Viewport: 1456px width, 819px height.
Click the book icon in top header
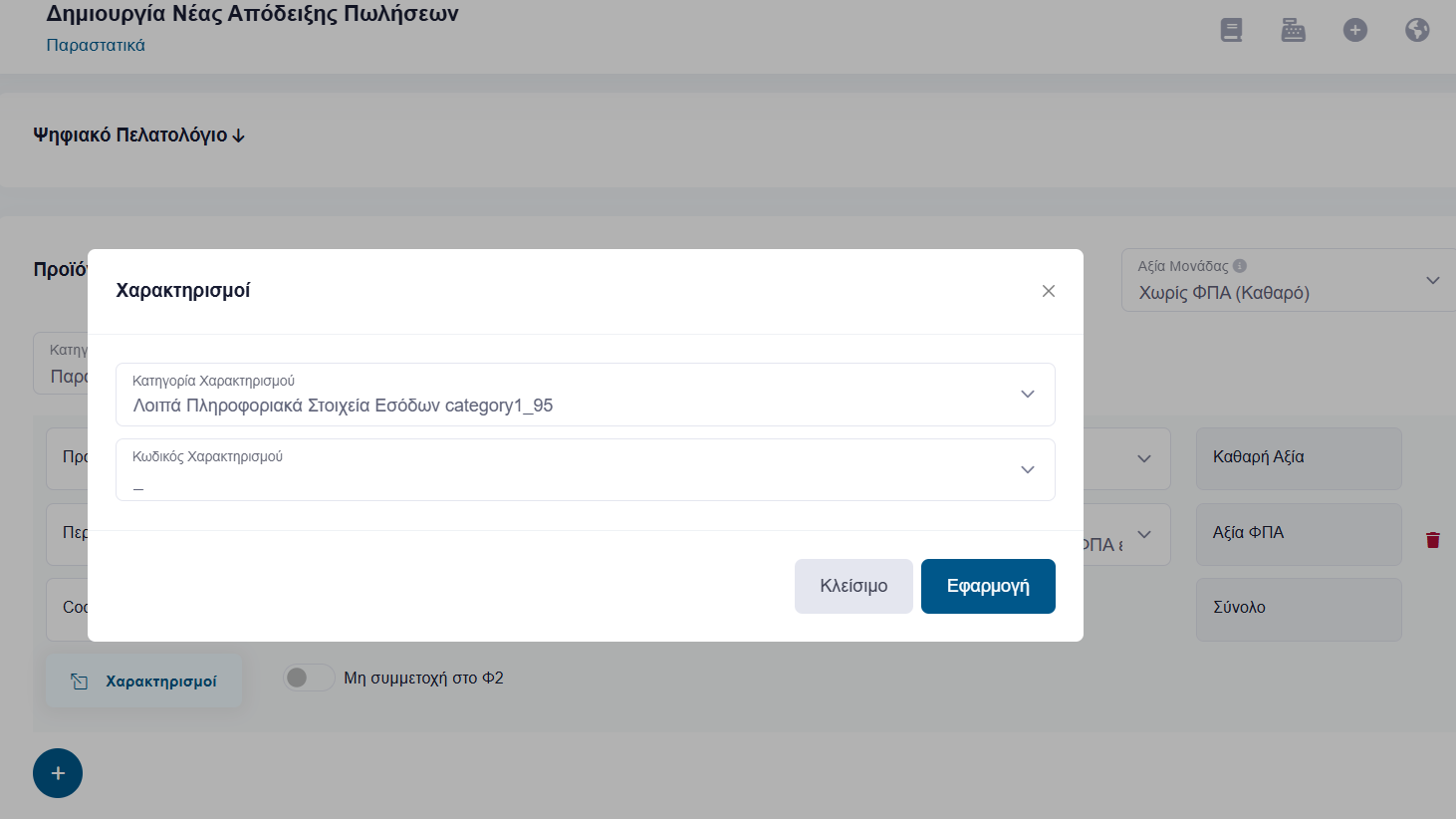[1232, 30]
